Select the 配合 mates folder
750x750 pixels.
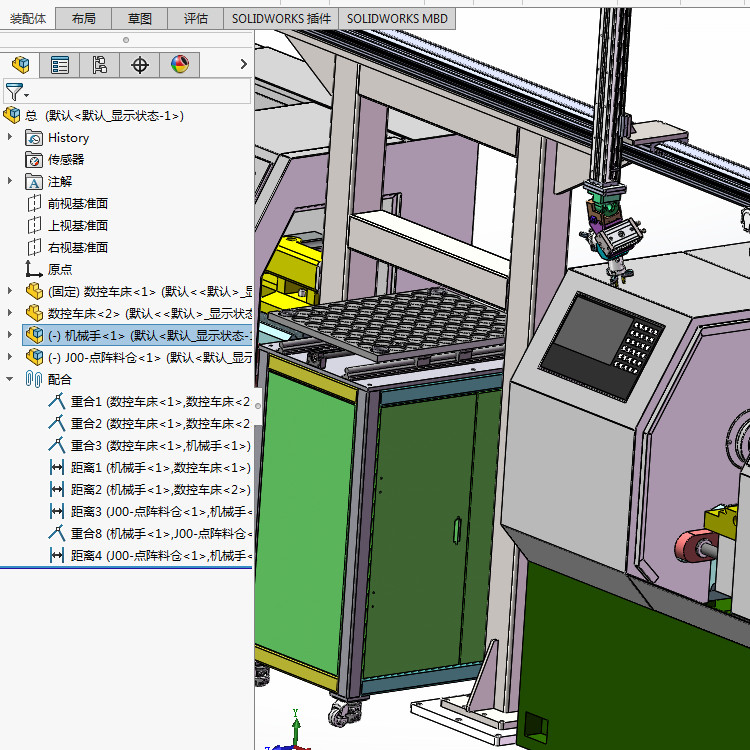[60, 380]
